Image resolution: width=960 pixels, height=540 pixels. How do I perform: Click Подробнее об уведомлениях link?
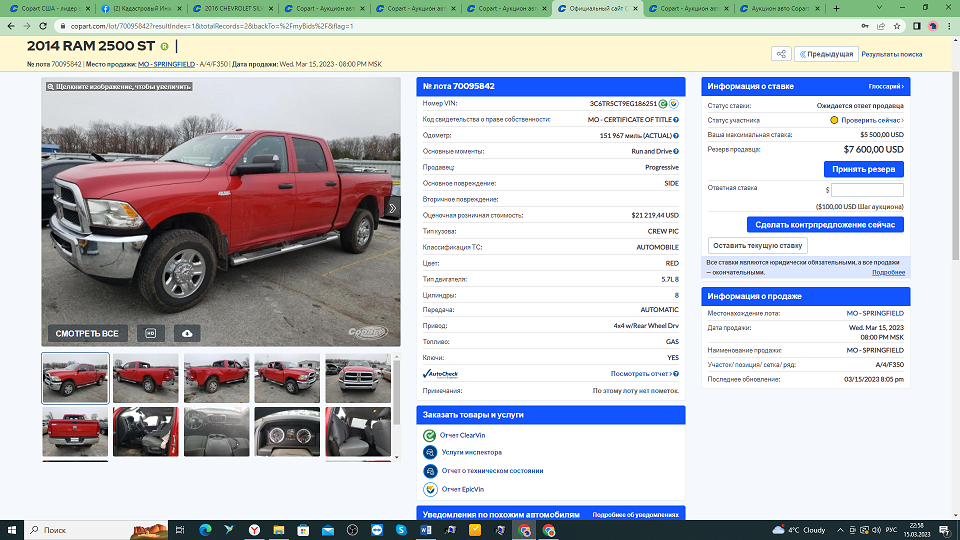pyautogui.click(x=636, y=515)
